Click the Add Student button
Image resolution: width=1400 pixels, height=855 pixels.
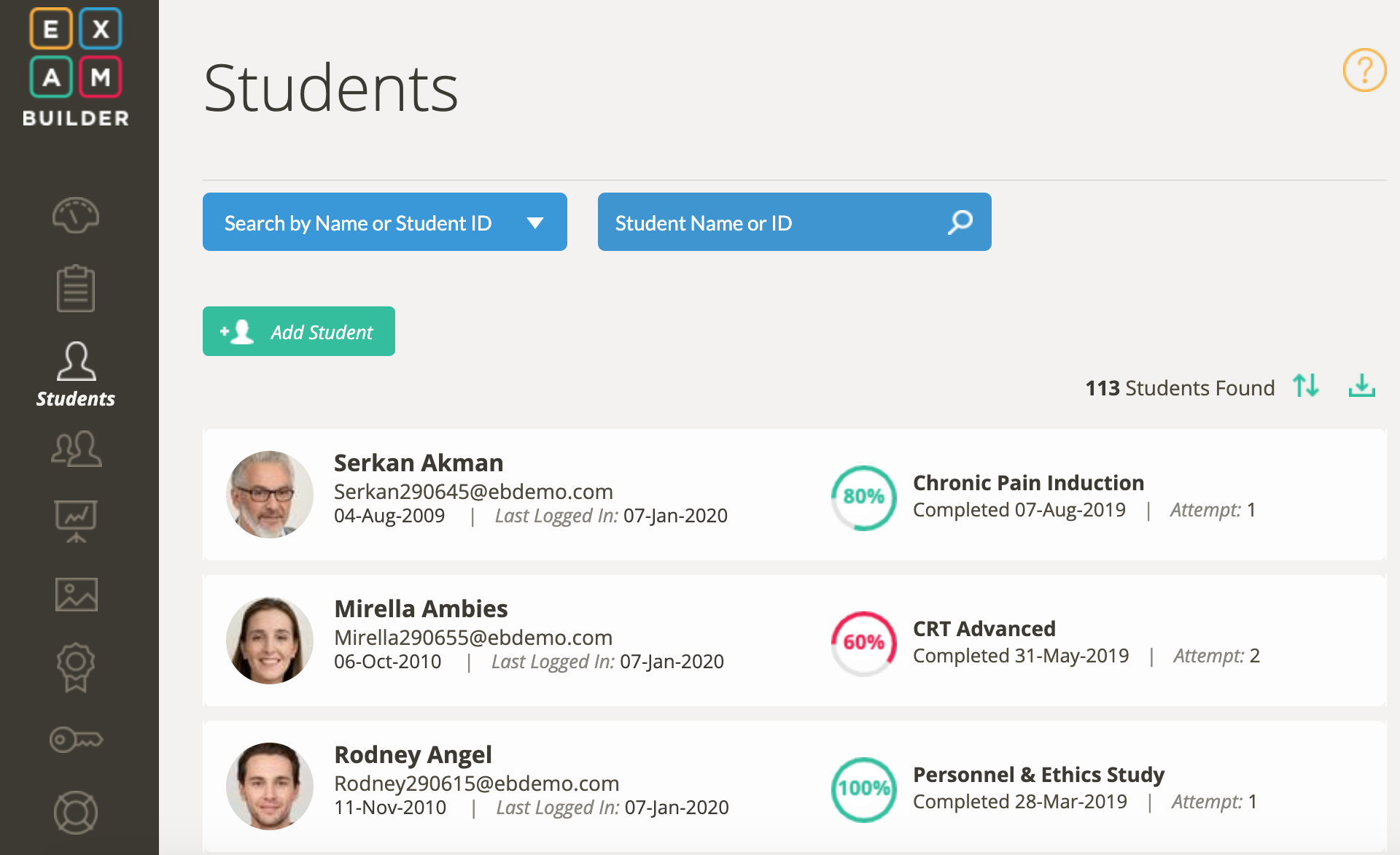point(299,331)
